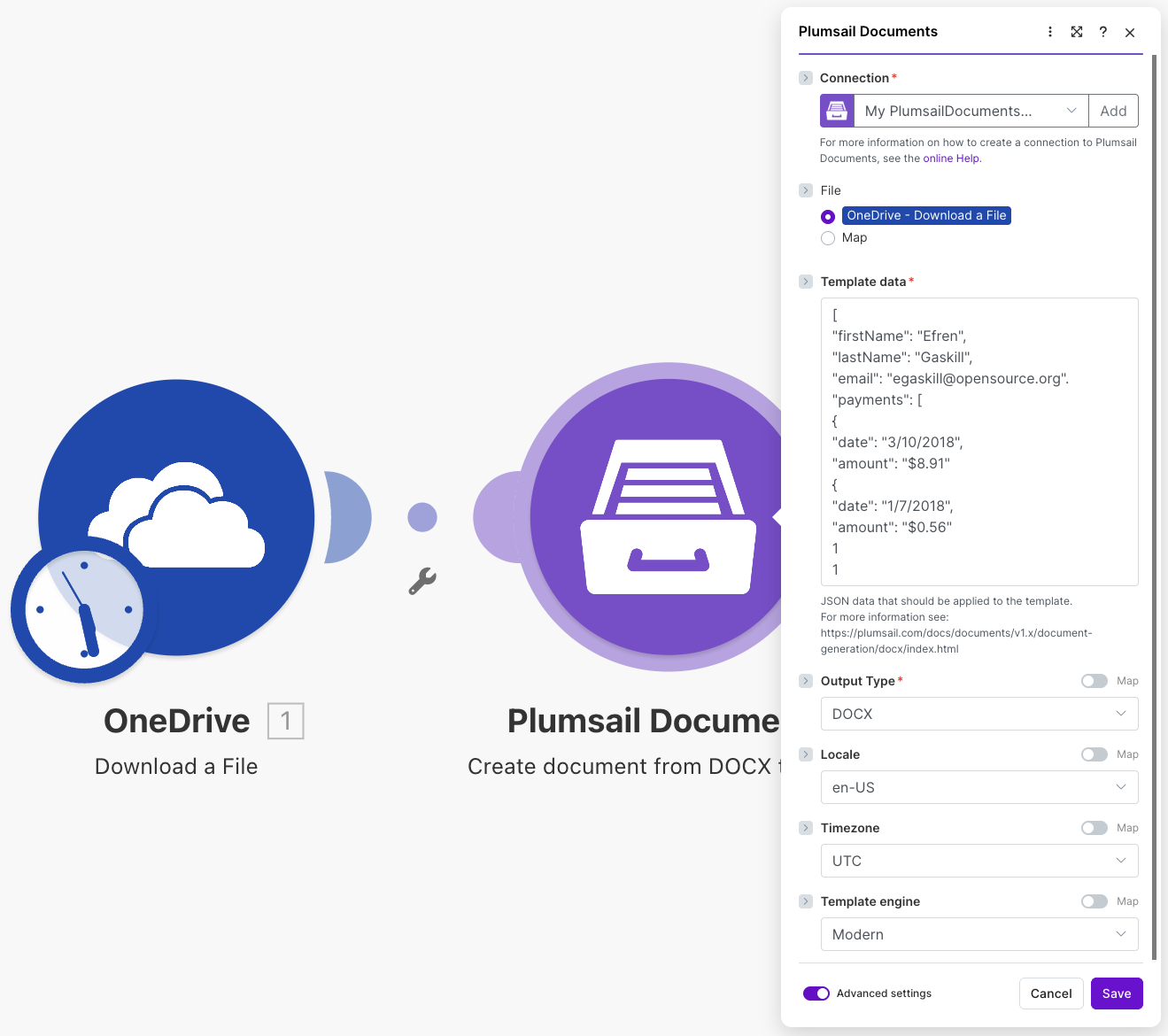Screen dimensions: 1168x1036
Task: Click the "date": "1/7/2018" line
Action: [x=893, y=506]
